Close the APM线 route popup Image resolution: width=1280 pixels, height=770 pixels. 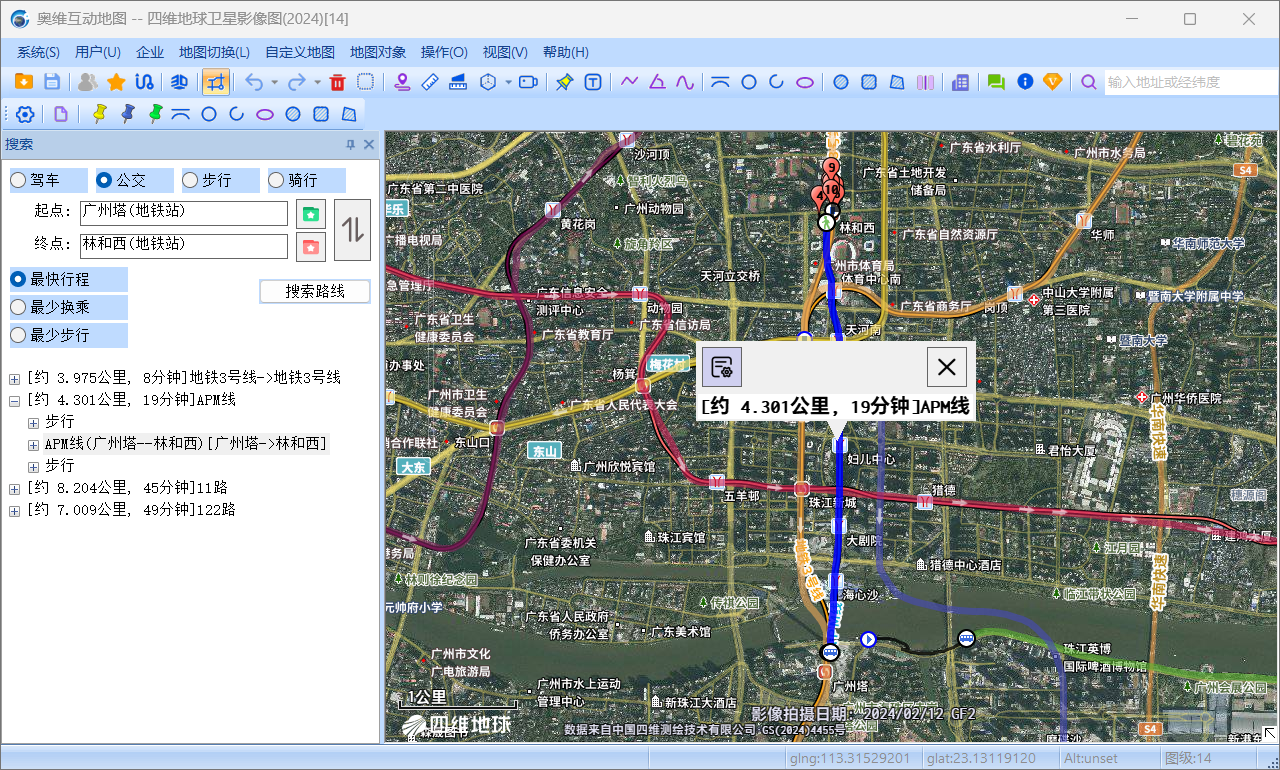point(946,367)
